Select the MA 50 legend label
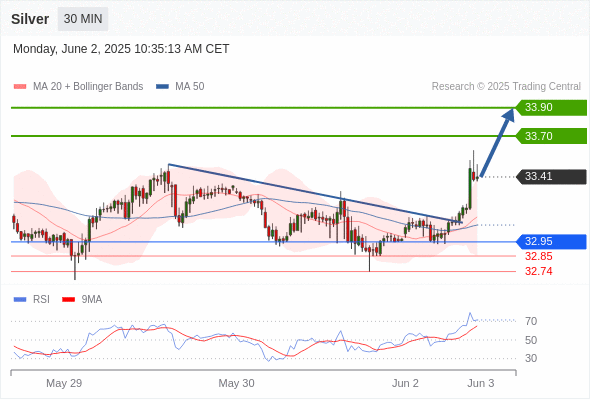The image size is (590, 400). [190, 87]
